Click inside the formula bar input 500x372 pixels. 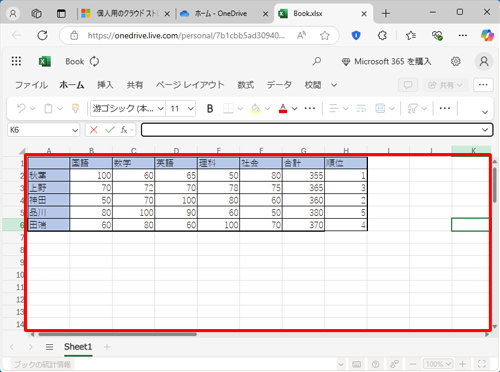312,130
